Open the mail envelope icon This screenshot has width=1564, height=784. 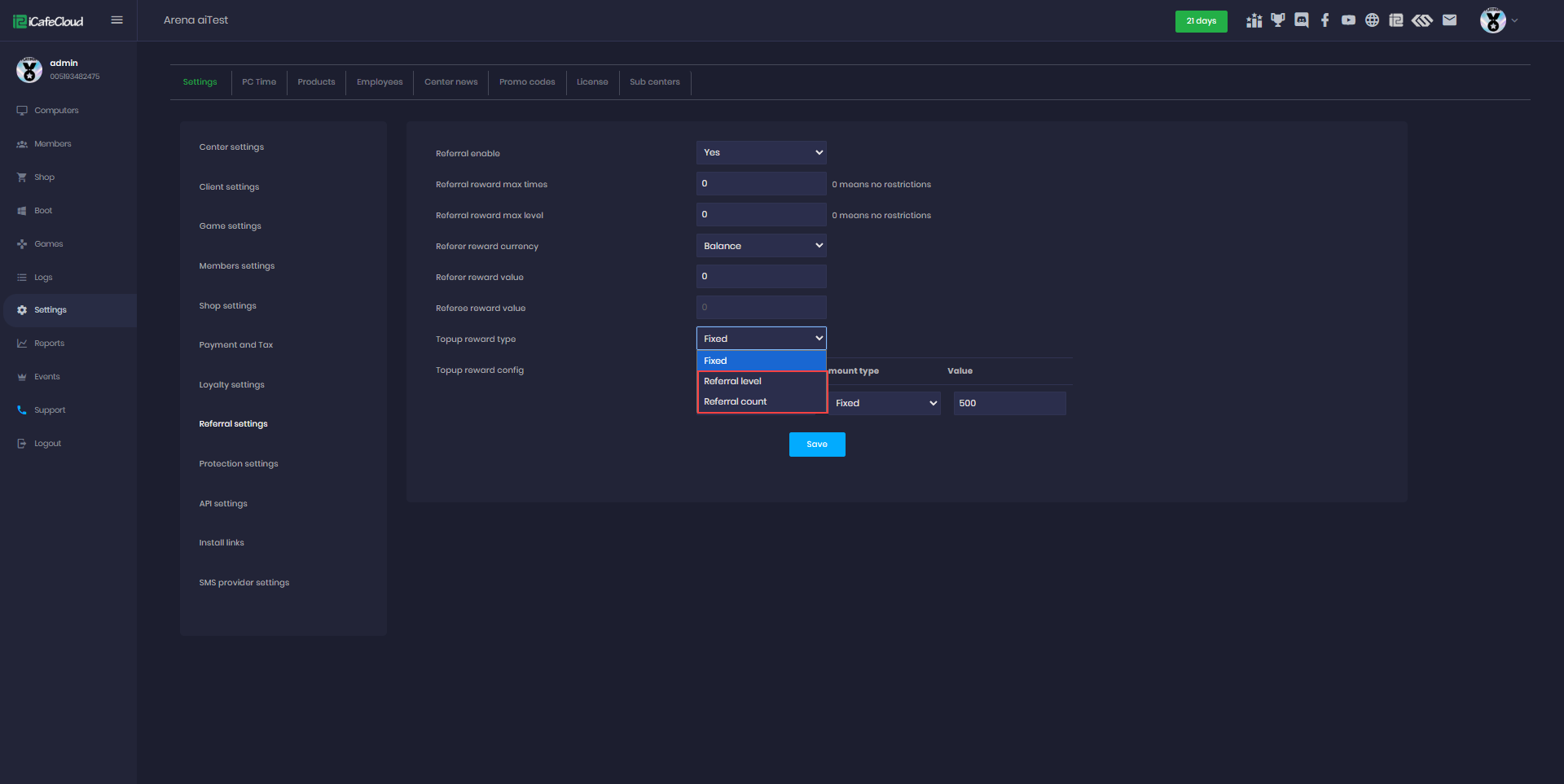[x=1449, y=20]
